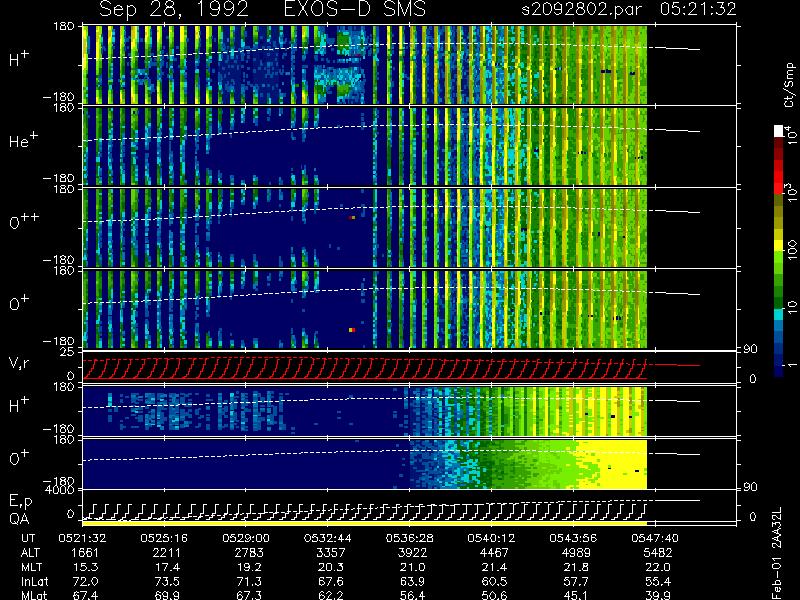Click ALT value "4989"
The width and height of the screenshot is (800, 600).
coord(576,553)
